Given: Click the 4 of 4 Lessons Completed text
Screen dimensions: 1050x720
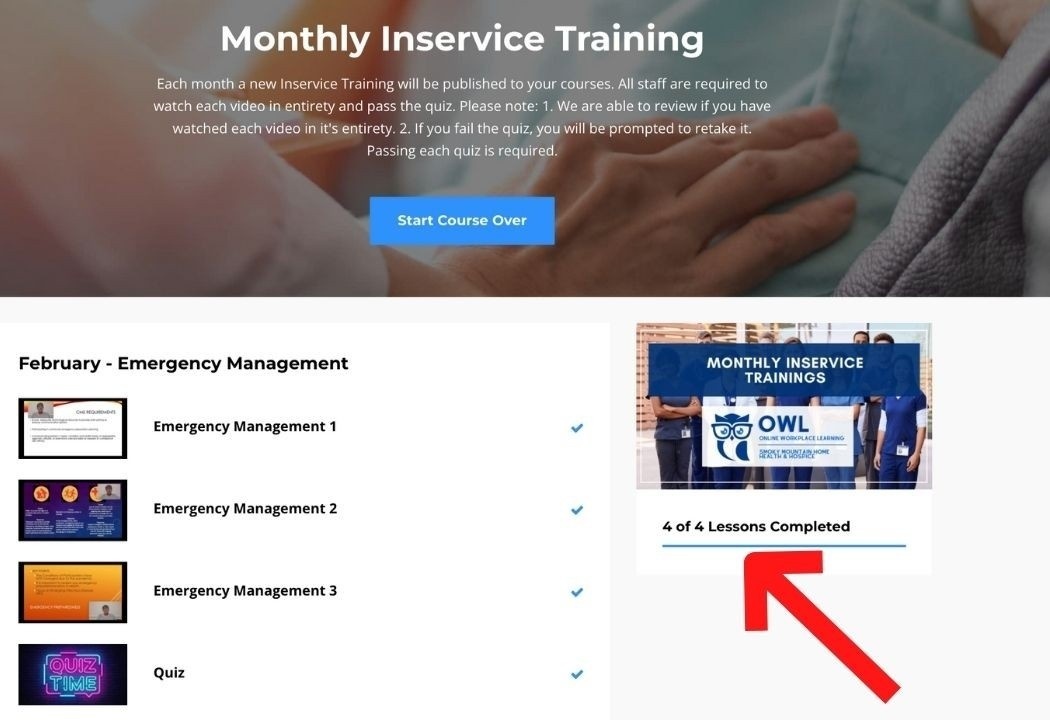Looking at the screenshot, I should click(756, 526).
